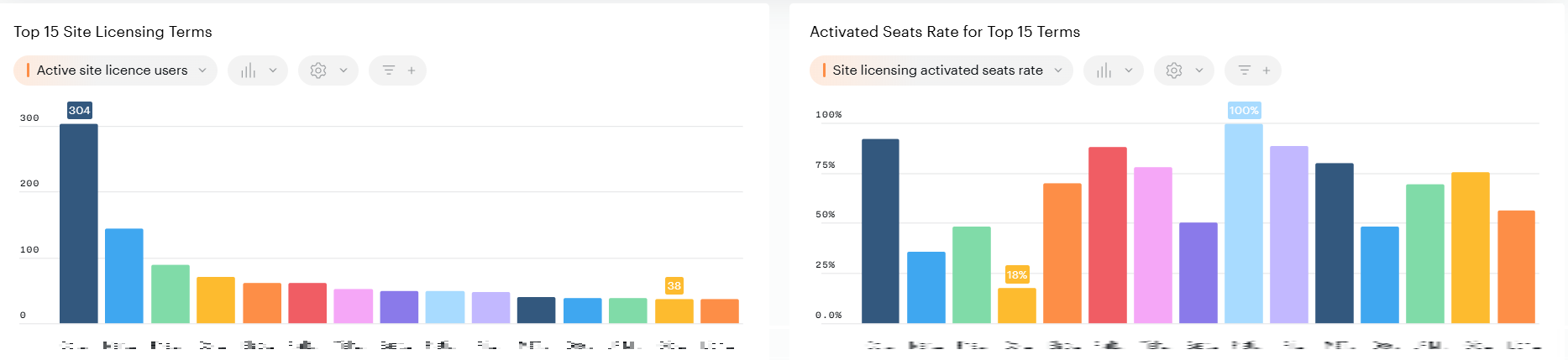This screenshot has height=360, width=1568.
Task: Expand chevron beside chart icon in Licensing Terms panel
Action: 273,70
